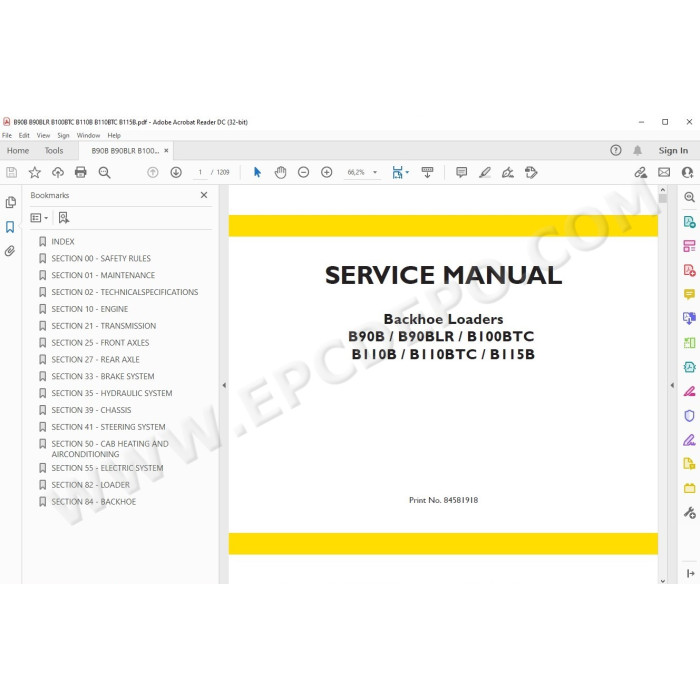The image size is (700, 700).
Task: Open notifications bell icon
Action: [x=638, y=150]
